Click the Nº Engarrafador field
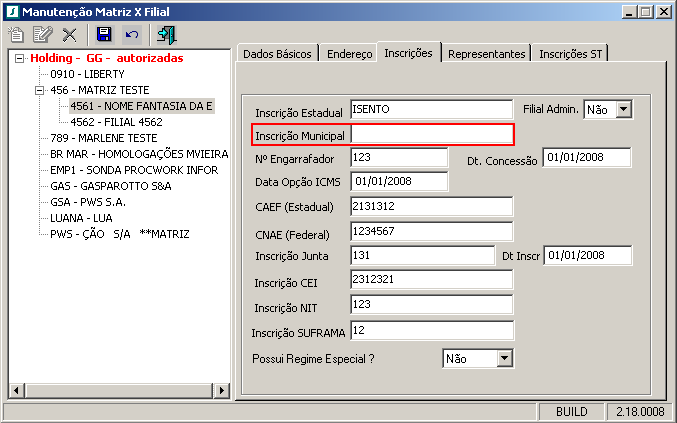This screenshot has height=423, width=677. click(x=399, y=158)
